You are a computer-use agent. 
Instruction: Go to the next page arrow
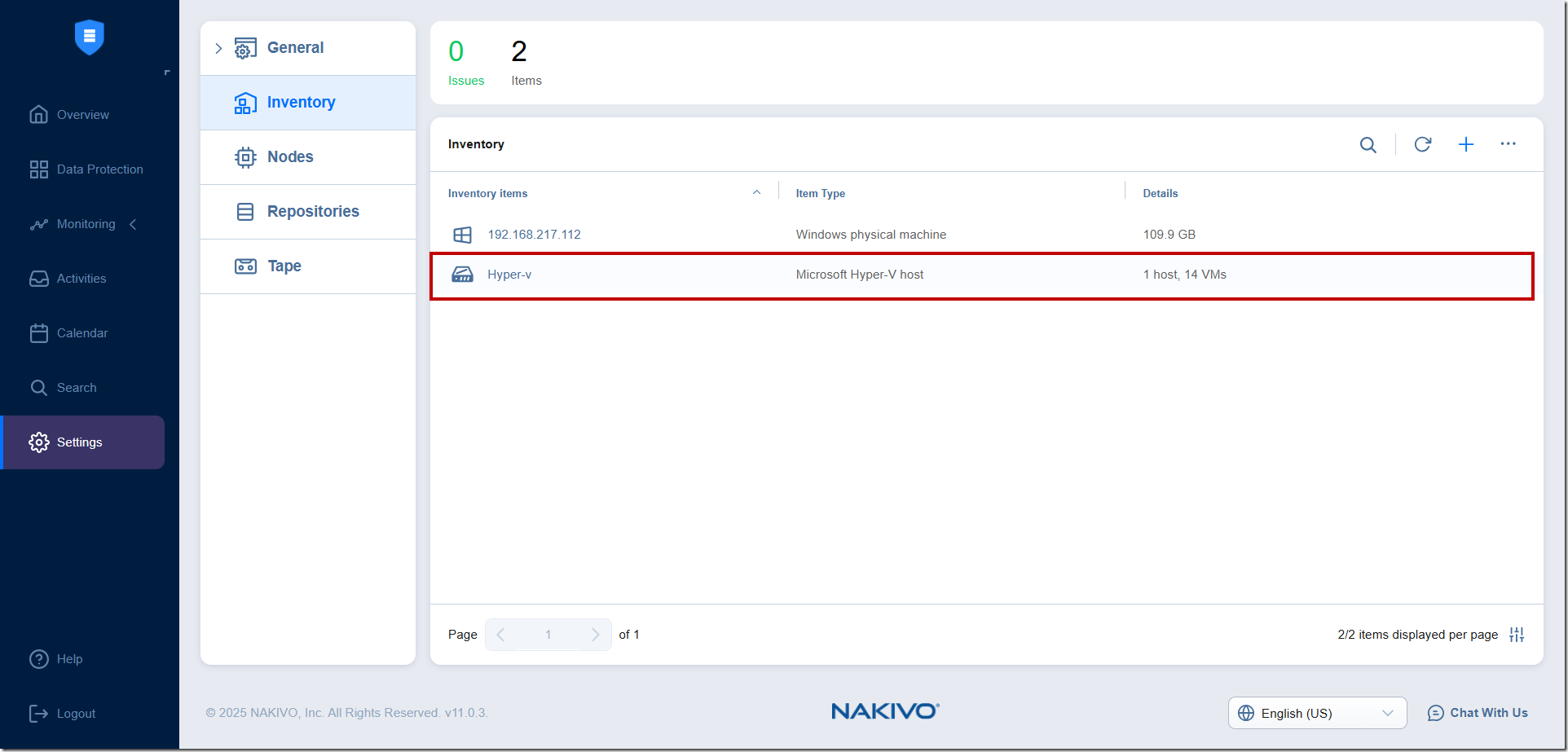pos(595,635)
